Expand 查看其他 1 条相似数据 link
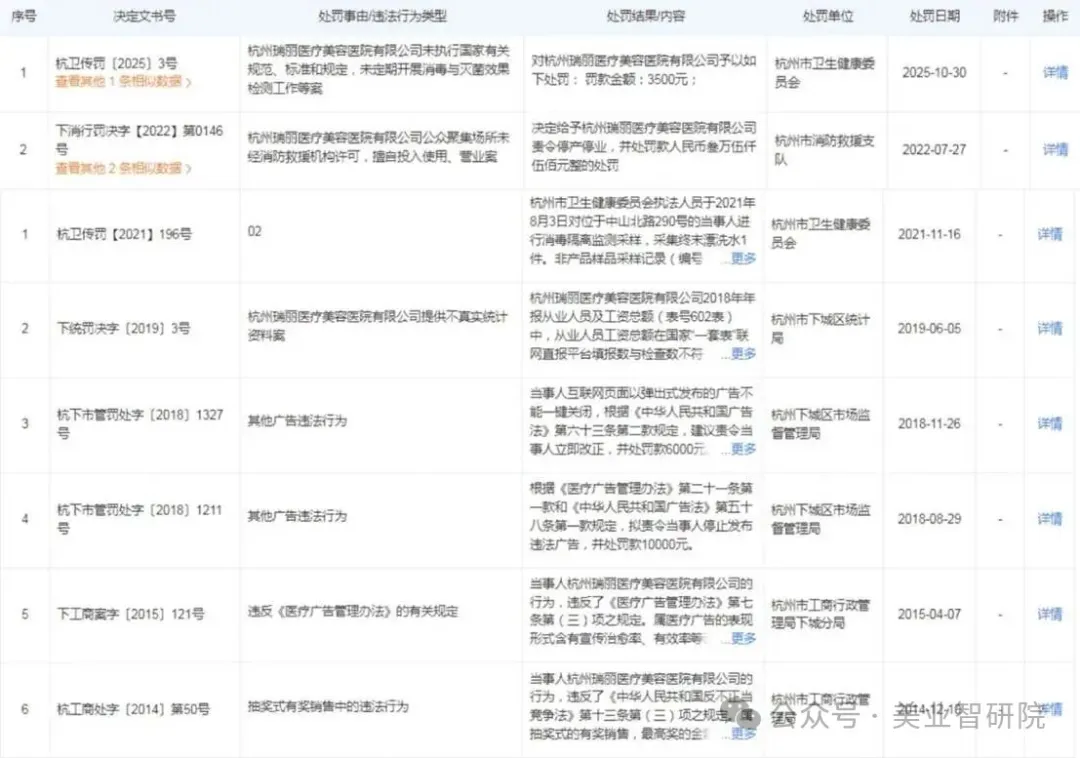This screenshot has height=758, width=1080. pos(123,82)
